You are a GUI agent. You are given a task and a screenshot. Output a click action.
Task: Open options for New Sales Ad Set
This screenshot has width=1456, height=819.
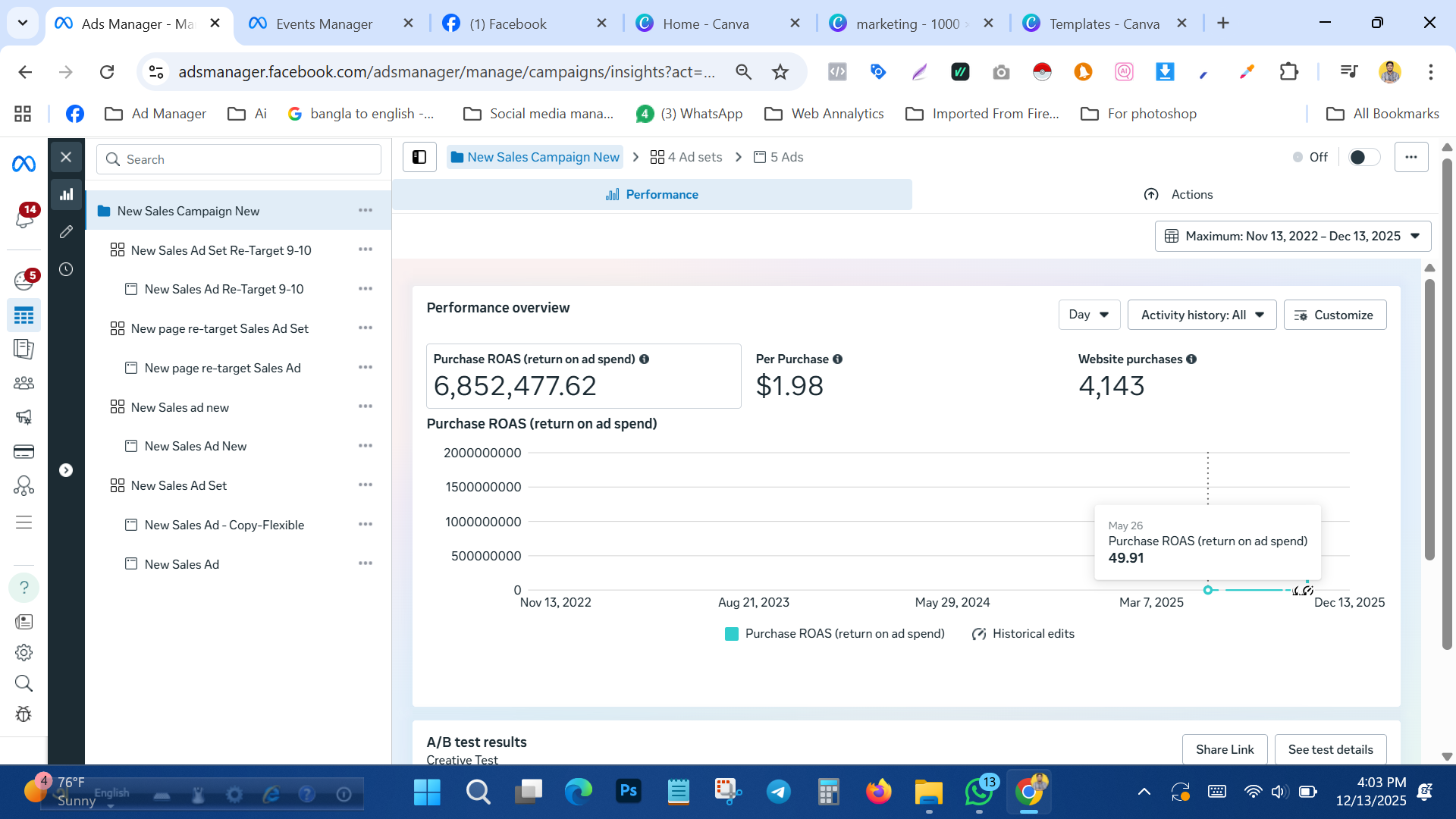pos(366,485)
